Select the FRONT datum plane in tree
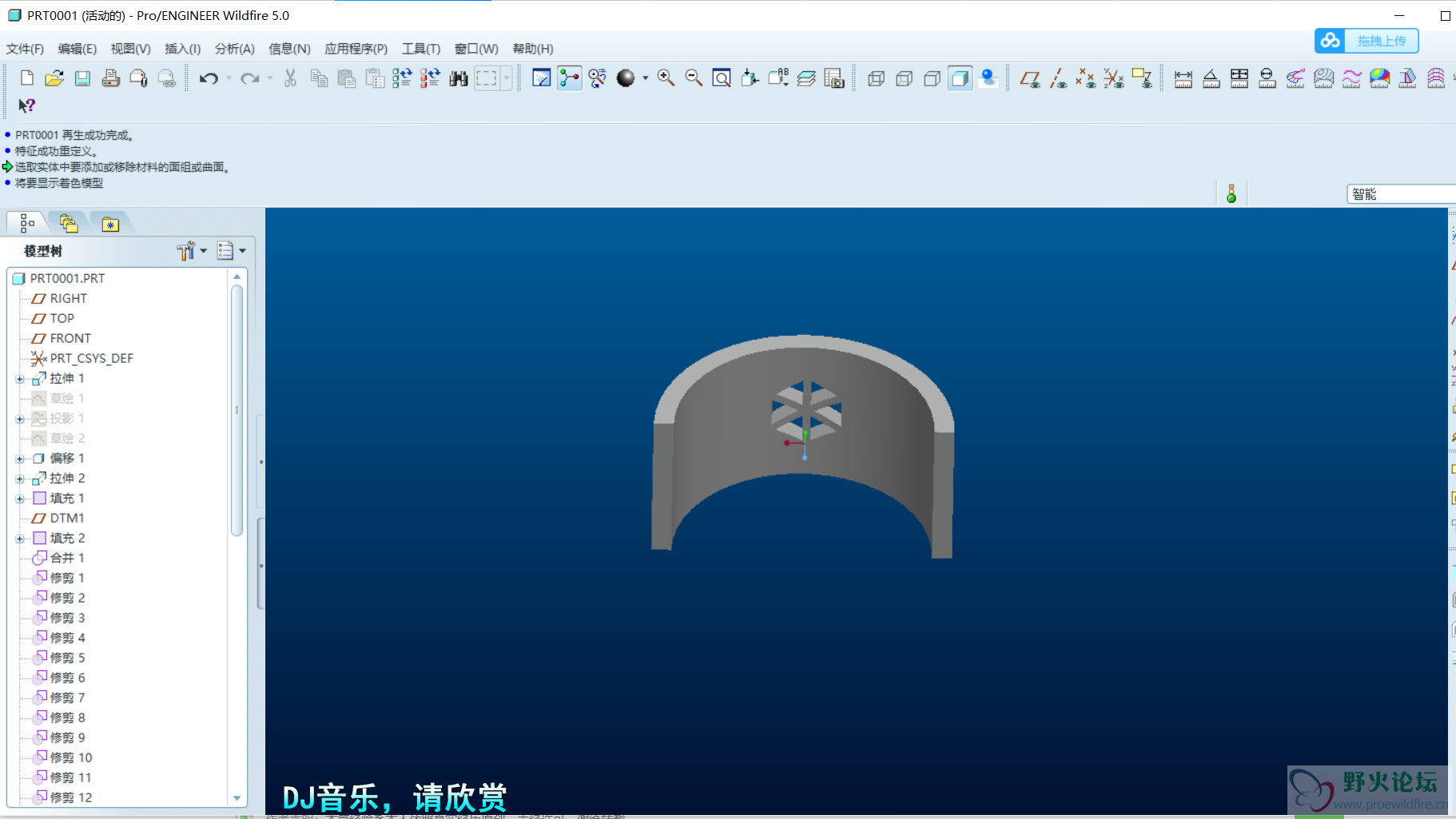The width and height of the screenshot is (1456, 819). click(70, 338)
